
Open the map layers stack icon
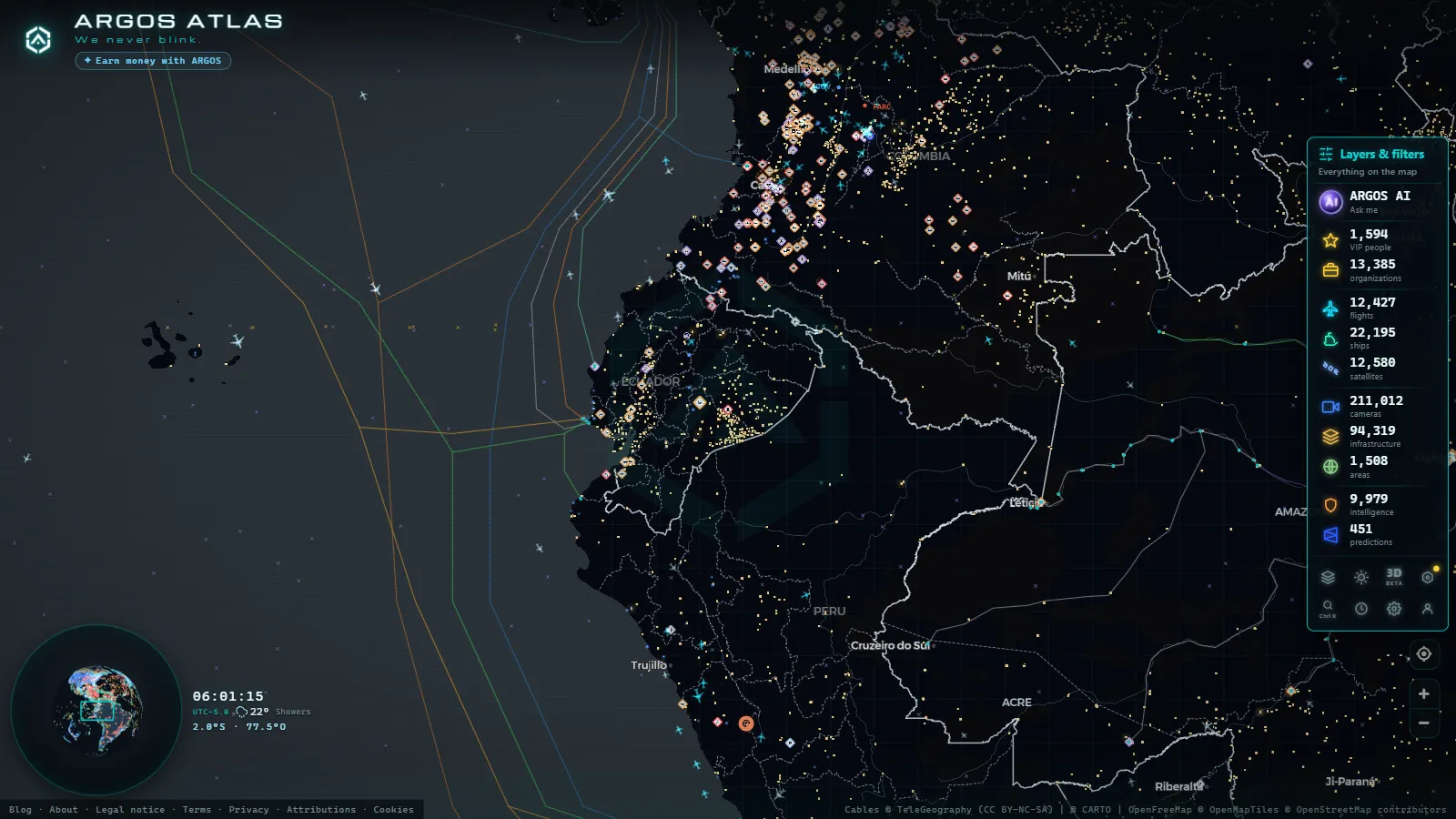pos(1328,577)
